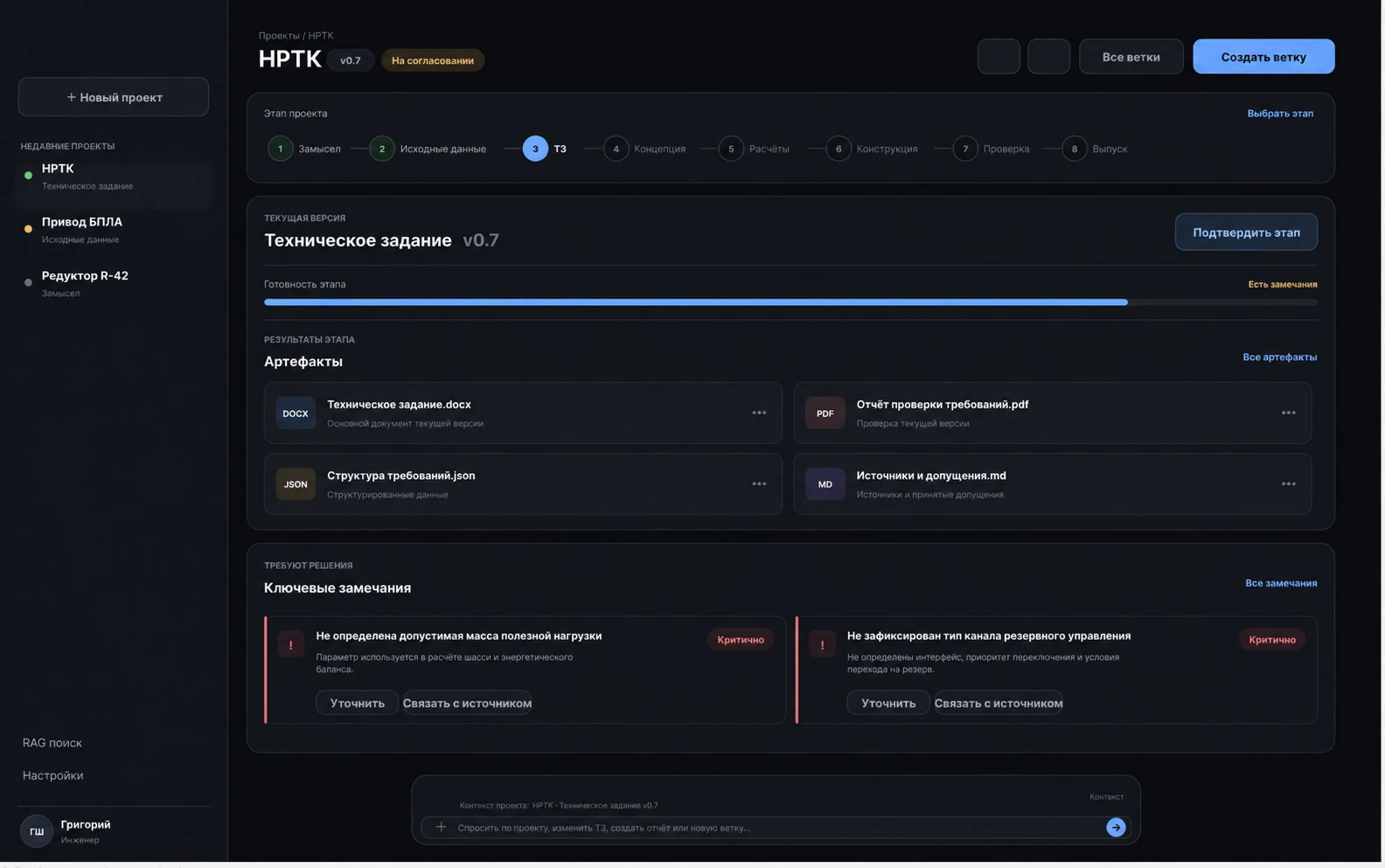Click the gray status dot next to Редуктор R-42
1385x868 pixels.
(28, 282)
